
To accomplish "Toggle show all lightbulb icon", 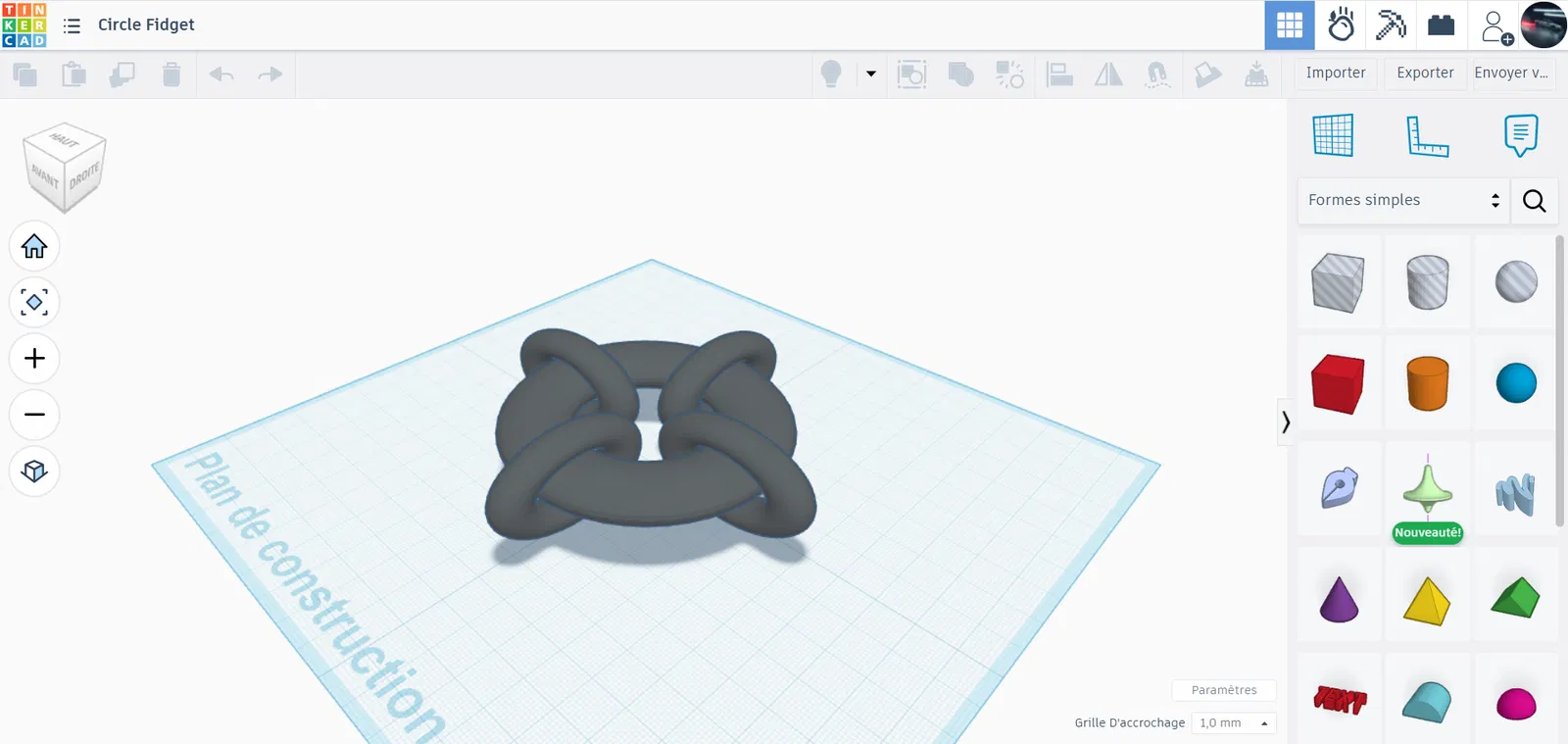I will 831,74.
